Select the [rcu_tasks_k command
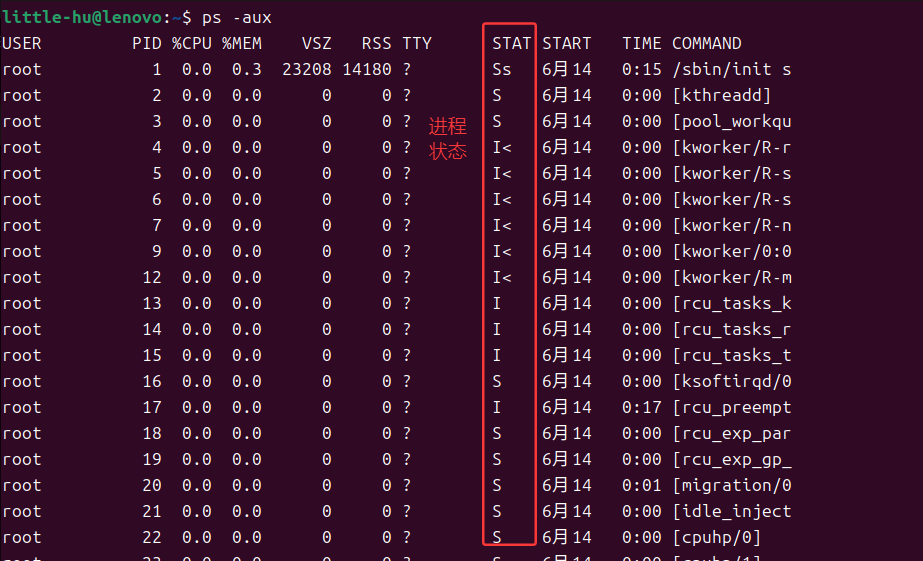 point(732,303)
